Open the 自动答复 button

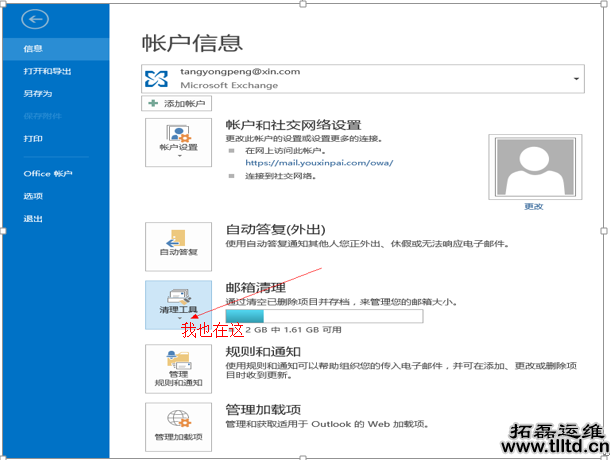[178, 247]
